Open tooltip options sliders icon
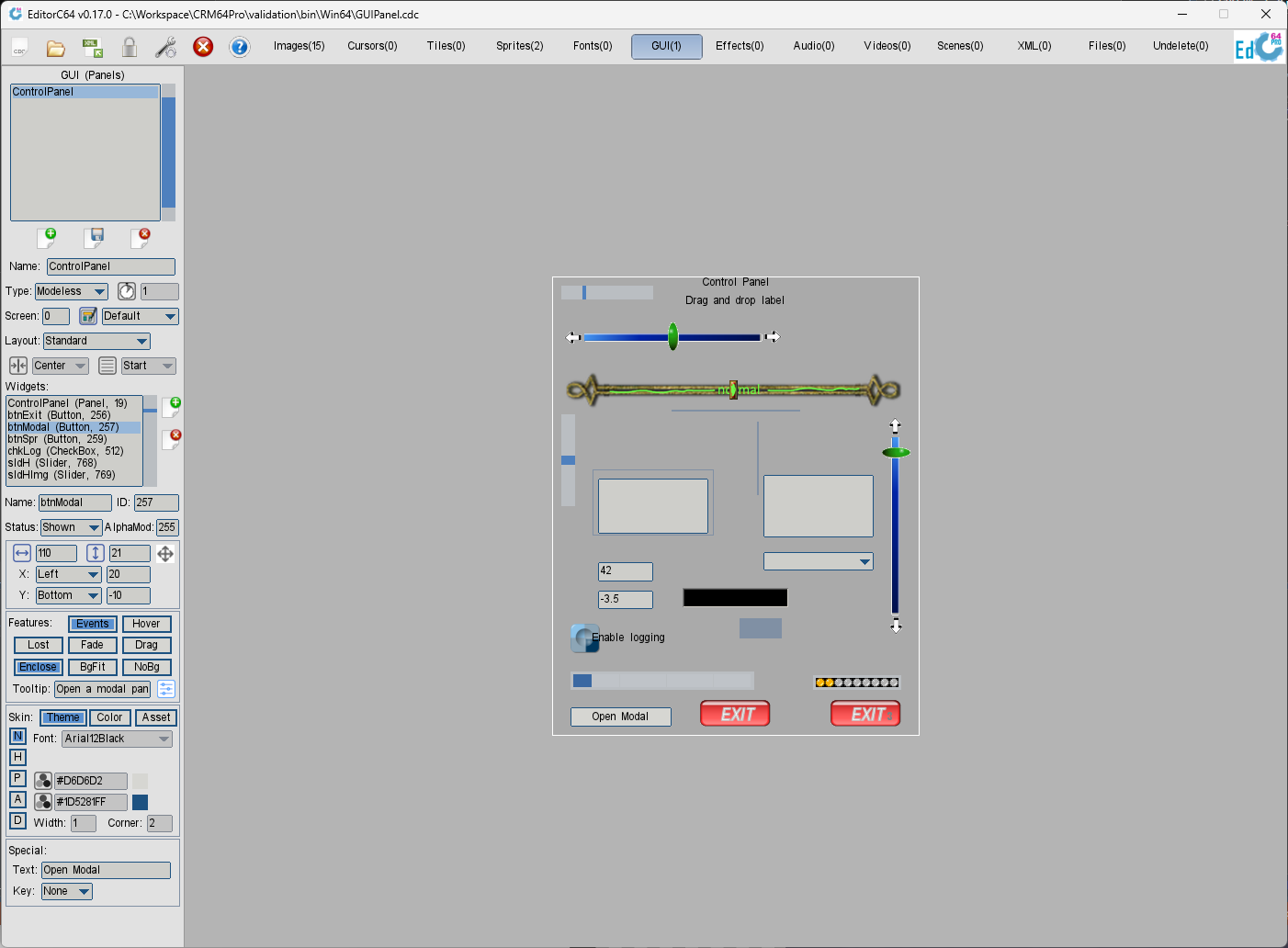1288x948 pixels. (166, 689)
